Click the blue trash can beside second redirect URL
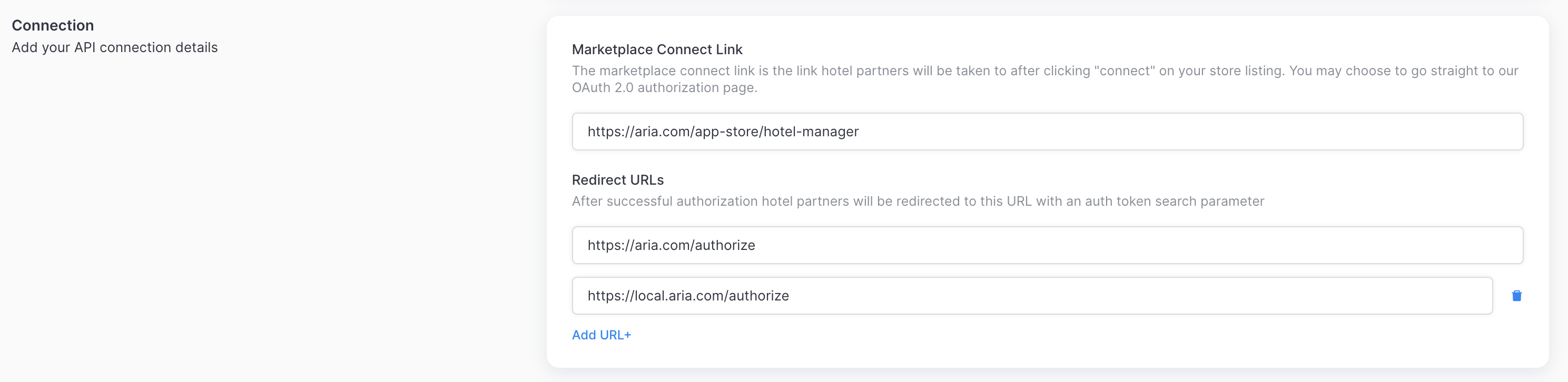Viewport: 1568px width, 382px height. (x=1516, y=296)
